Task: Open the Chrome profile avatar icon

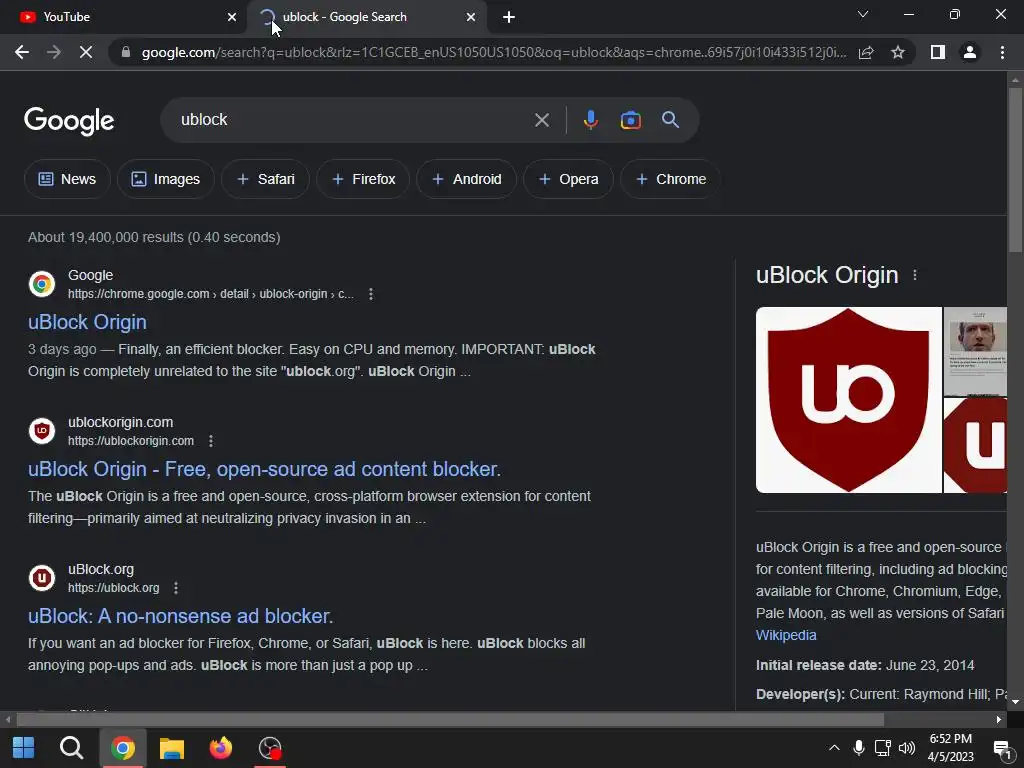Action: 970,52
